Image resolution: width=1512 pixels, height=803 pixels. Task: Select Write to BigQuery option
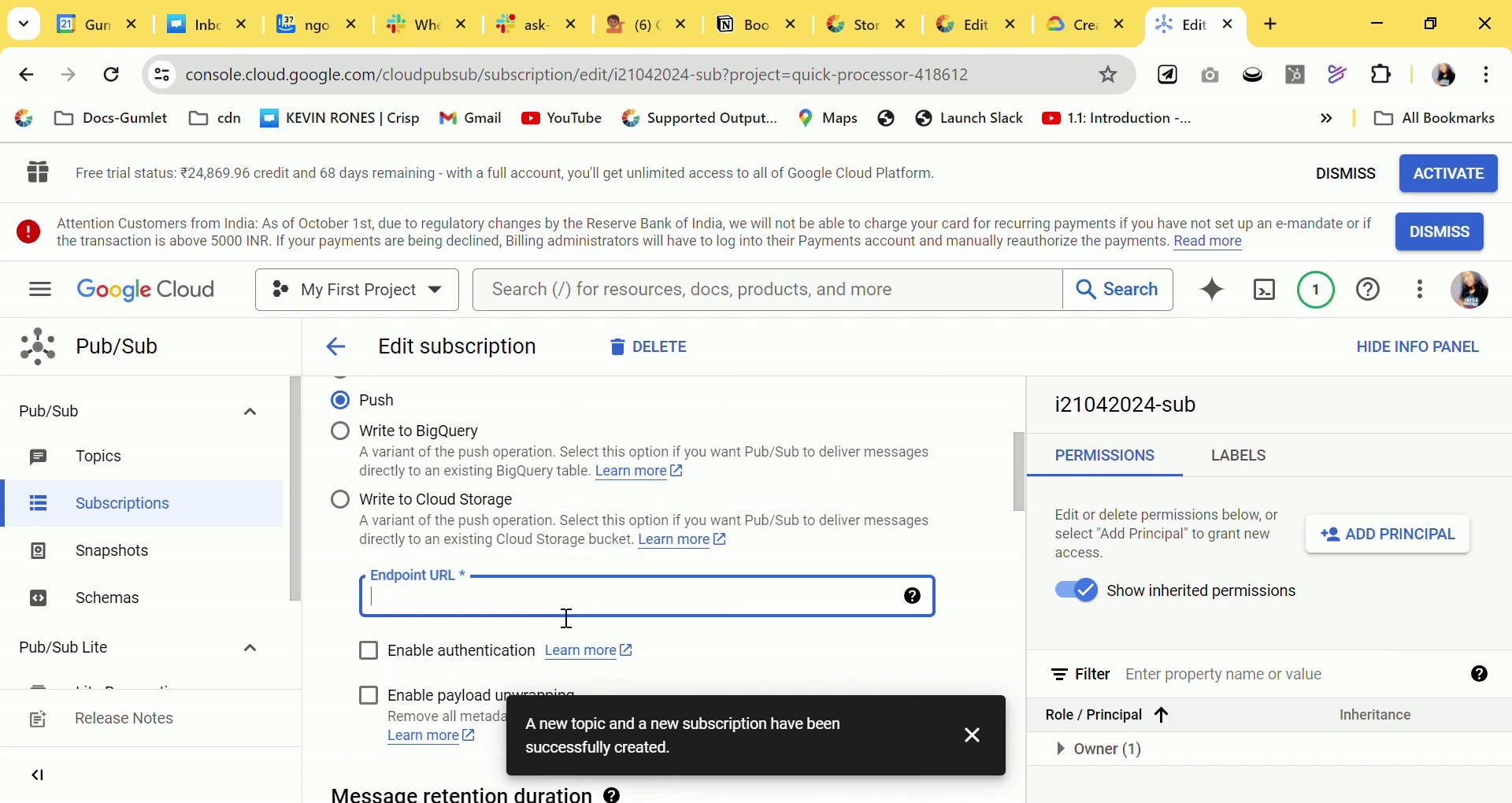[340, 431]
